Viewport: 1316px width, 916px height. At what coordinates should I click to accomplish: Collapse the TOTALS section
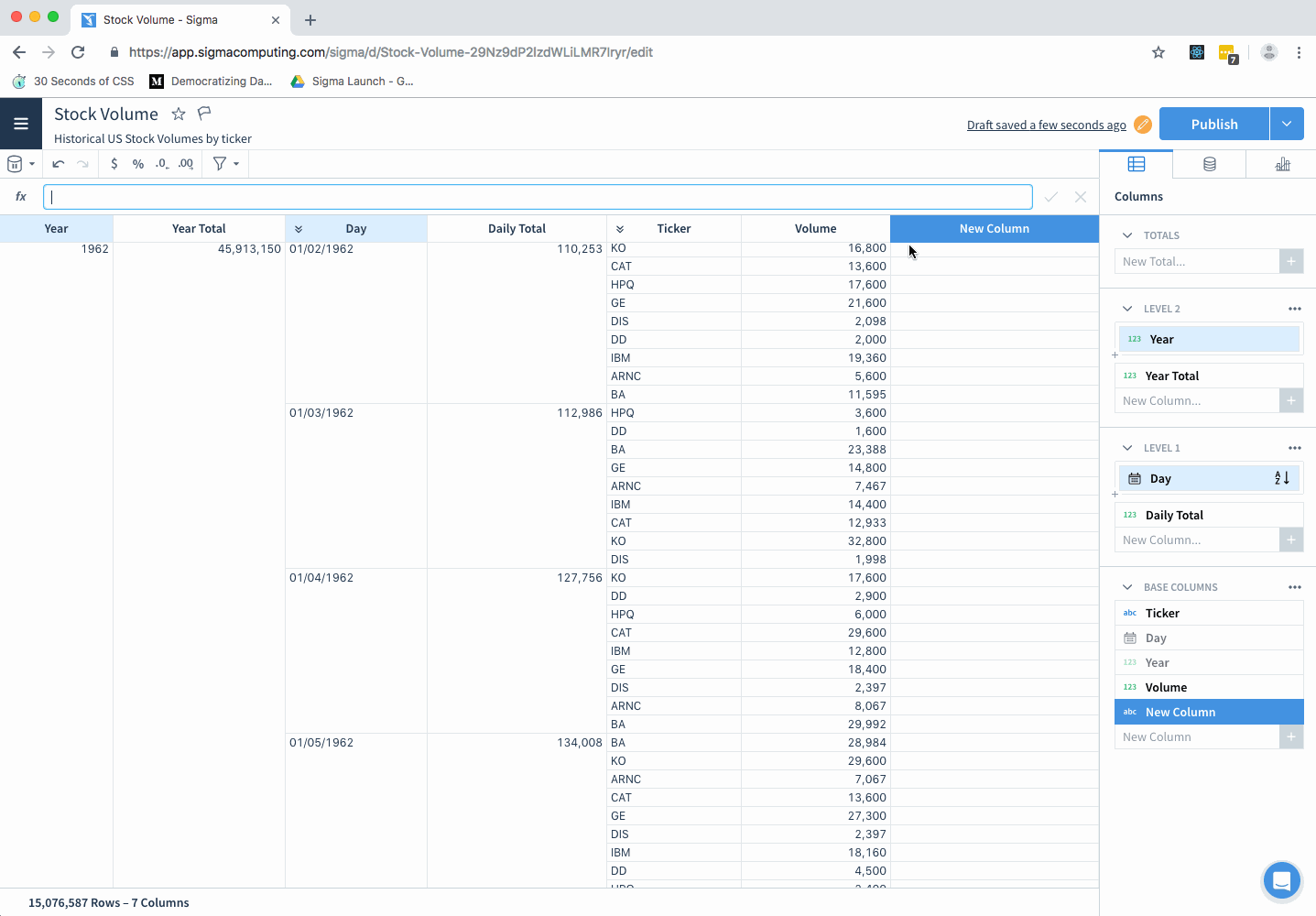(1127, 235)
